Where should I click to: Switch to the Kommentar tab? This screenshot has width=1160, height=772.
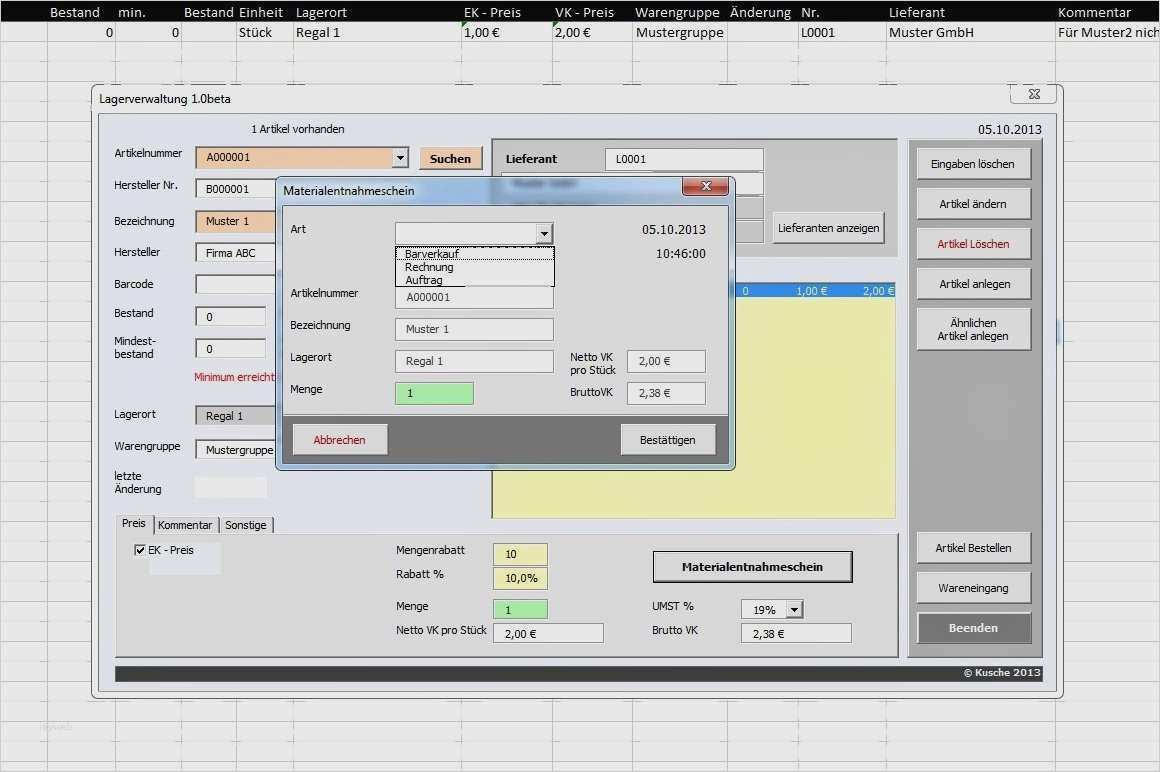coord(185,525)
